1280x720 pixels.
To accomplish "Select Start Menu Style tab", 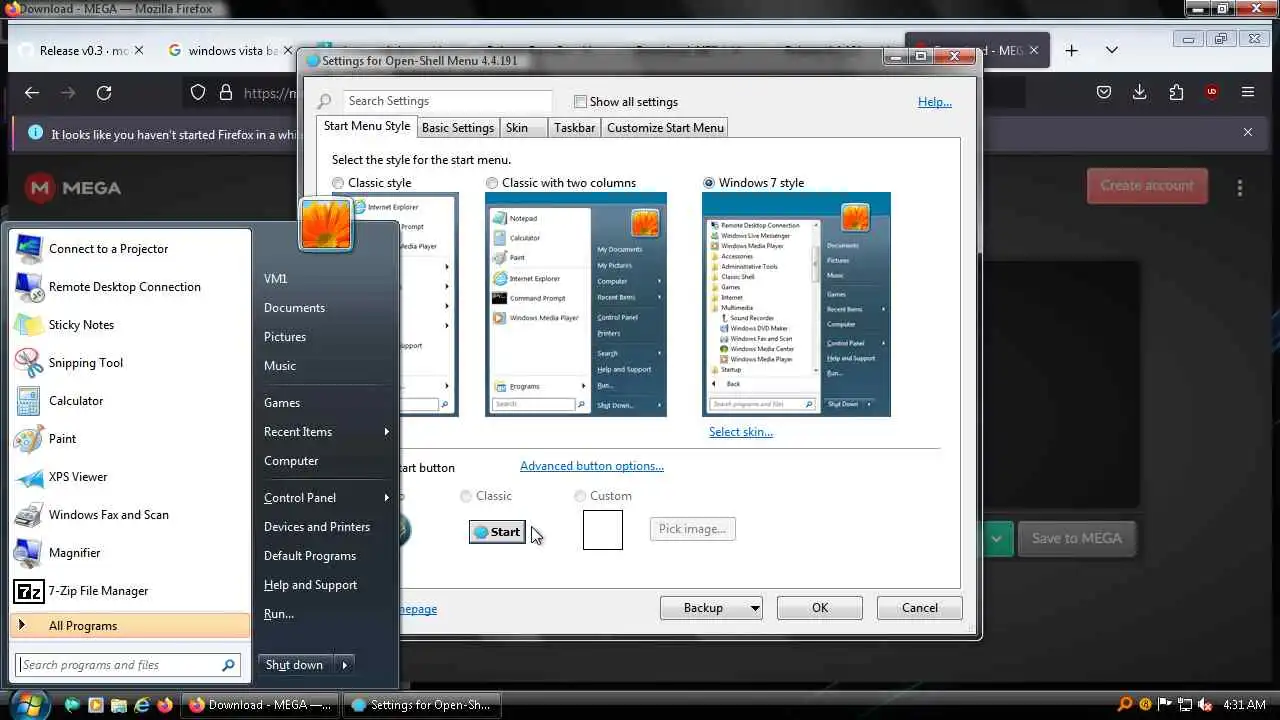I will (x=367, y=126).
